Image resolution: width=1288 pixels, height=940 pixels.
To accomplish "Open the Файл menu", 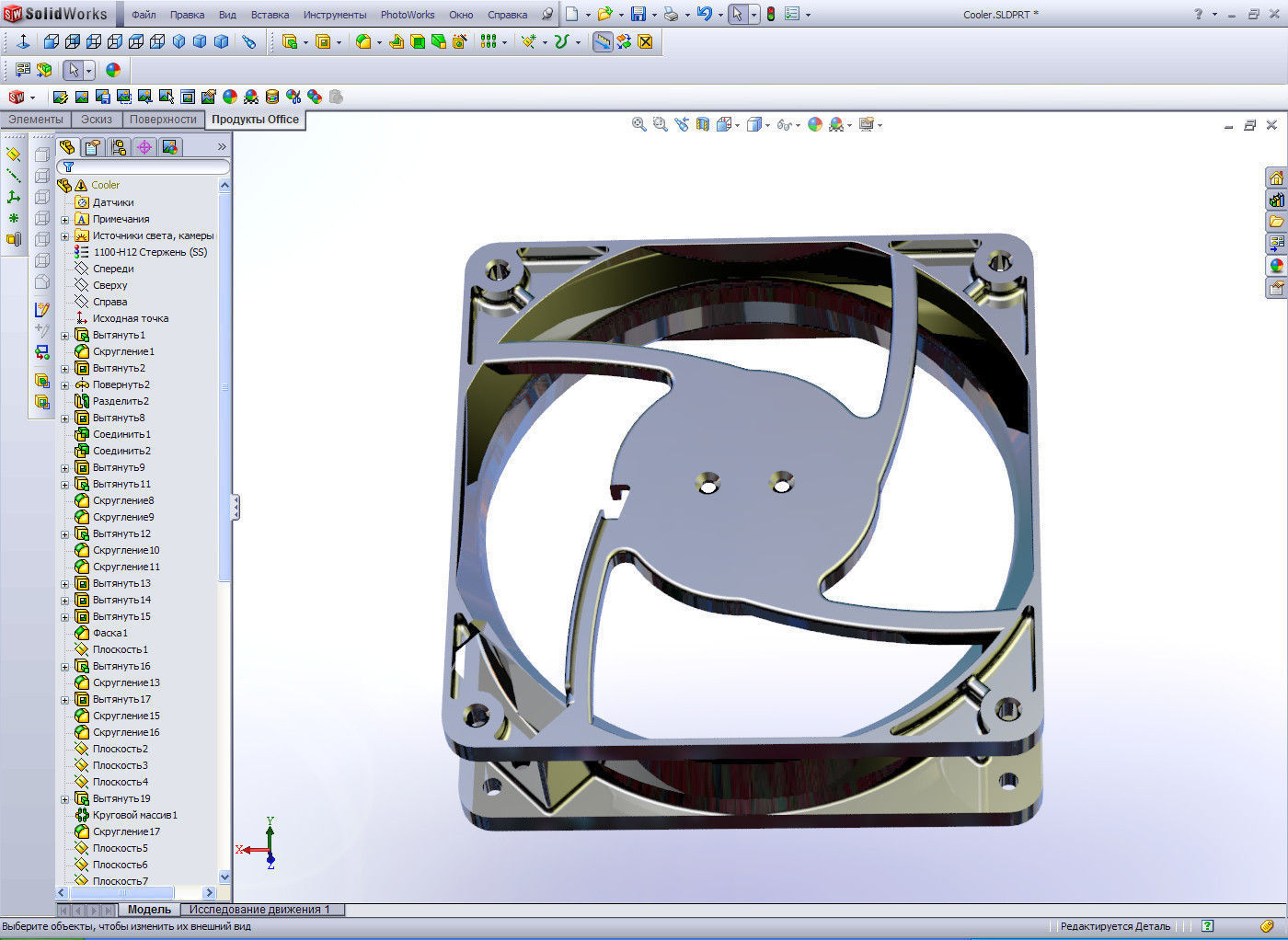I will click(144, 15).
